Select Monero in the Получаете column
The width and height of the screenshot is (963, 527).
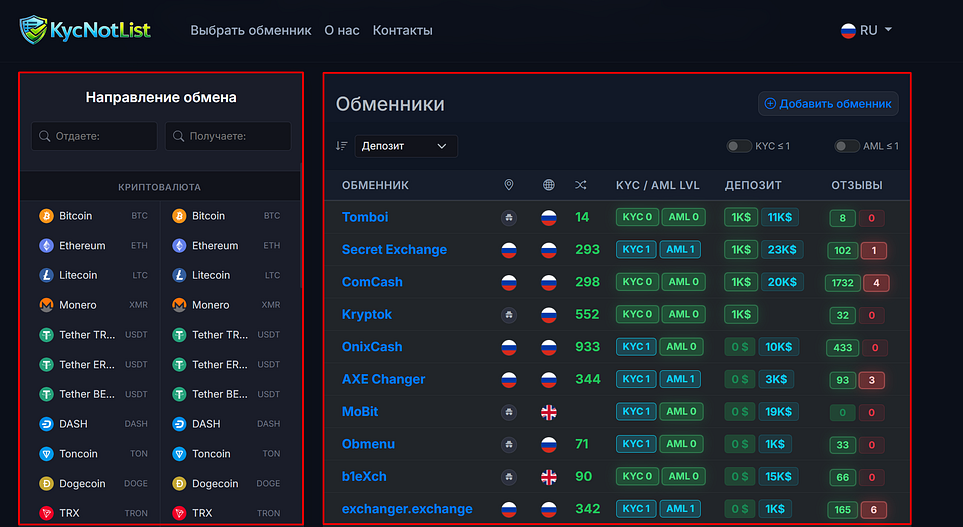(x=226, y=305)
